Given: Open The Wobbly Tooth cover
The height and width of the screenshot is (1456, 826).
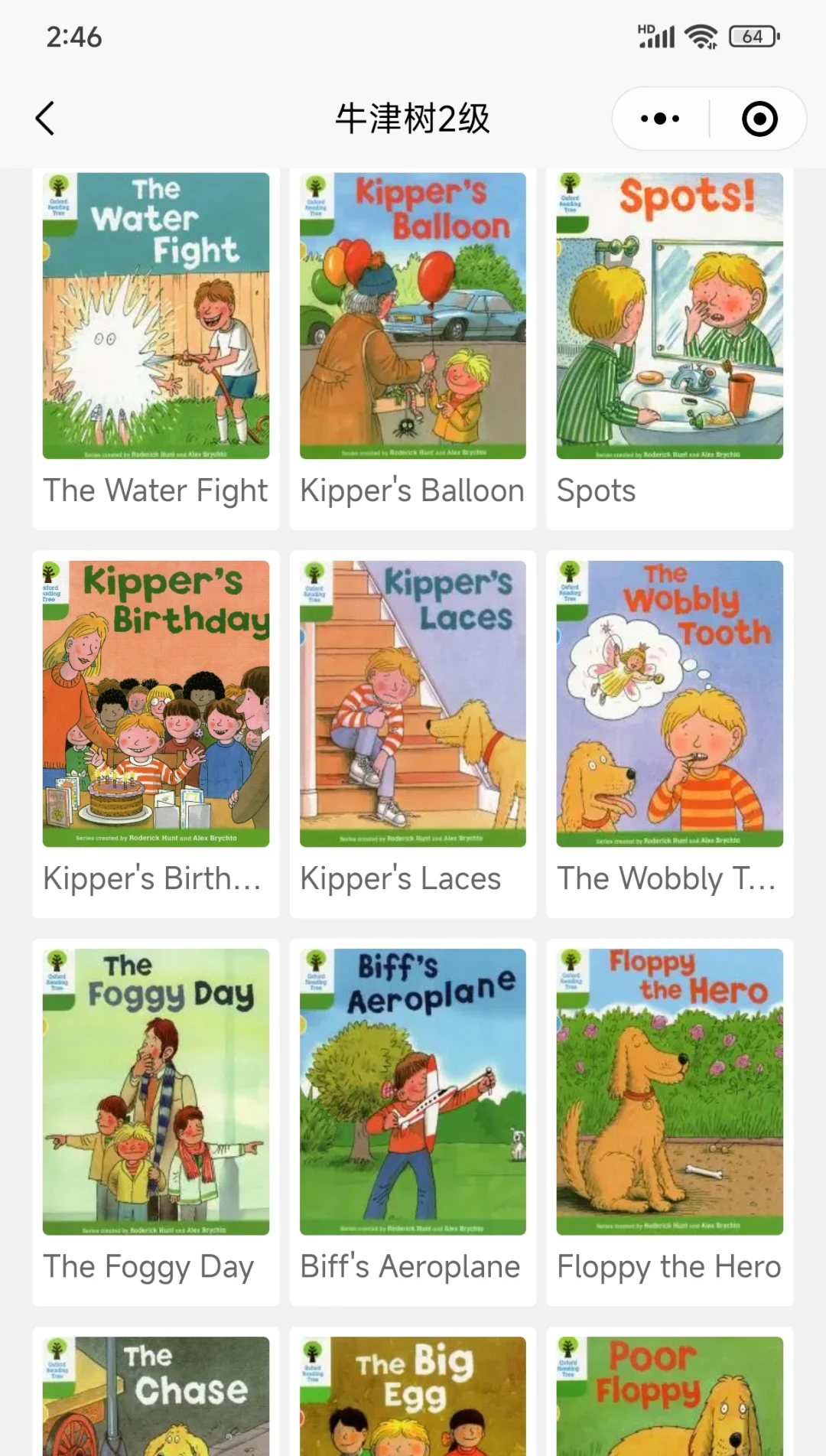Looking at the screenshot, I should (x=670, y=704).
